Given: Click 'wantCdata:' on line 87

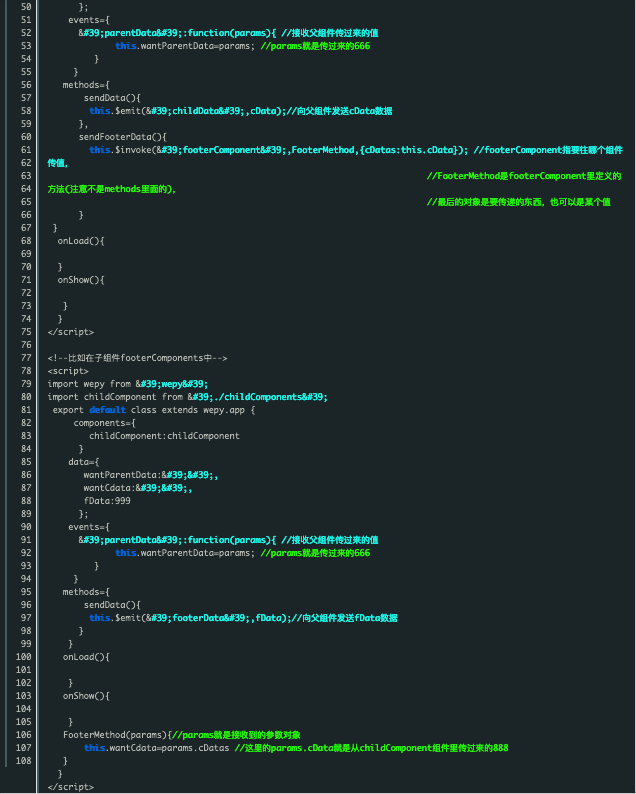Looking at the screenshot, I should 109,488.
